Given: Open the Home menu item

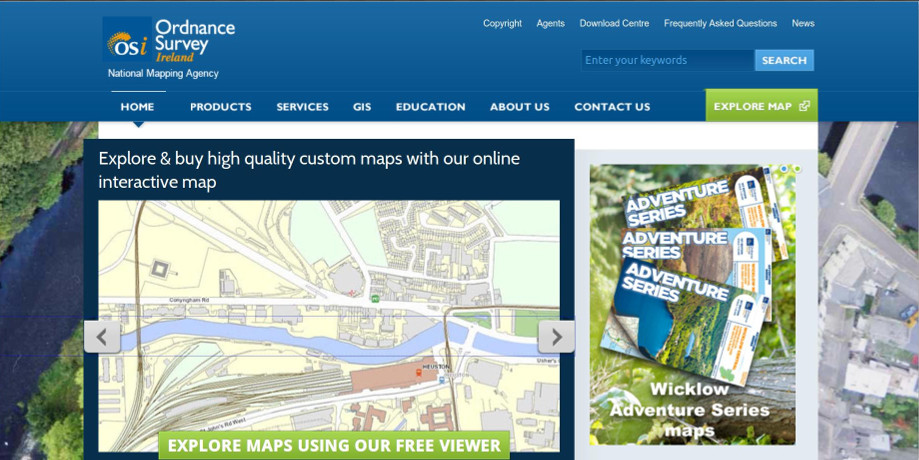Looking at the screenshot, I should coord(137,107).
